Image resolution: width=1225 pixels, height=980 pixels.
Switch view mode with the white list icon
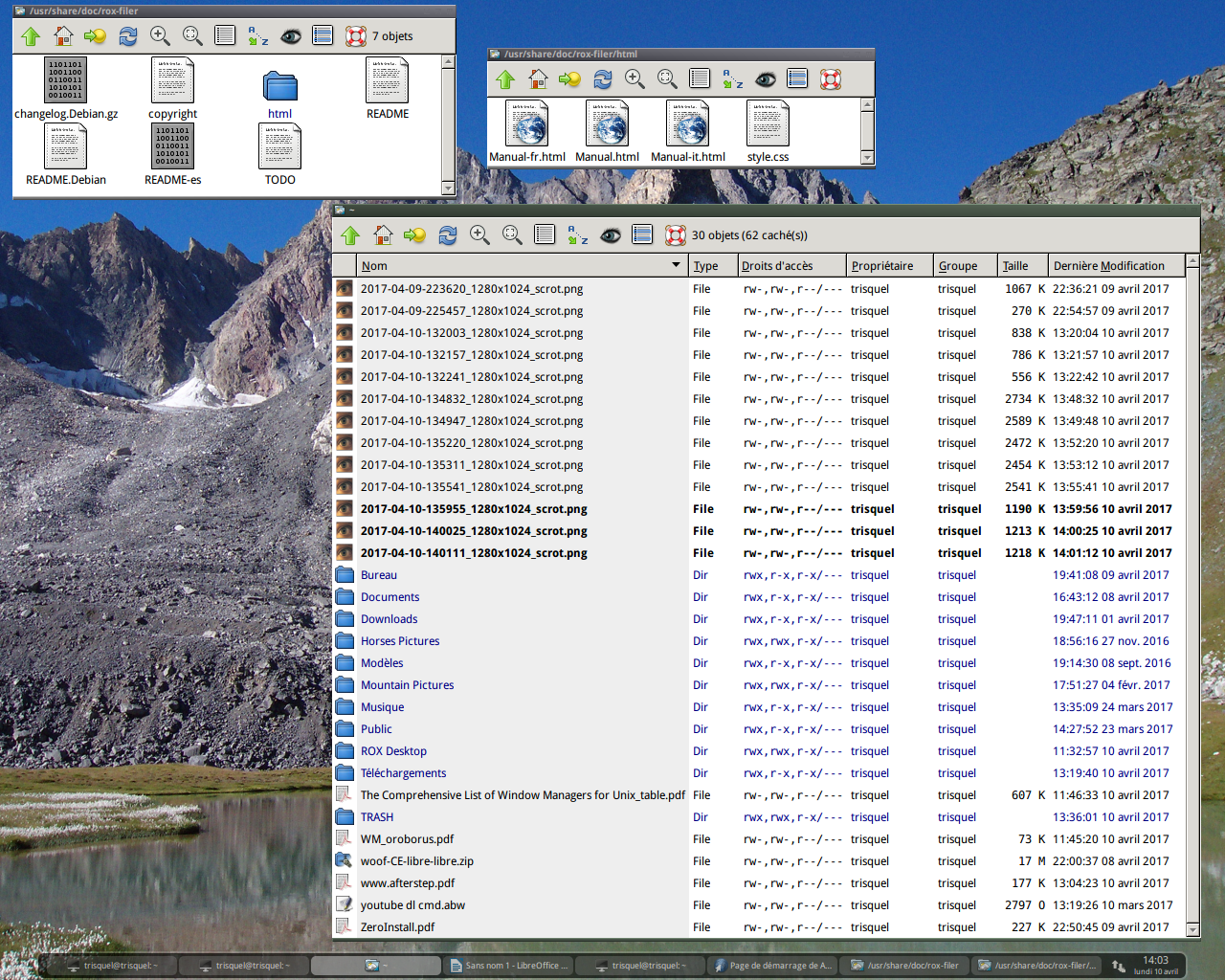(x=544, y=234)
